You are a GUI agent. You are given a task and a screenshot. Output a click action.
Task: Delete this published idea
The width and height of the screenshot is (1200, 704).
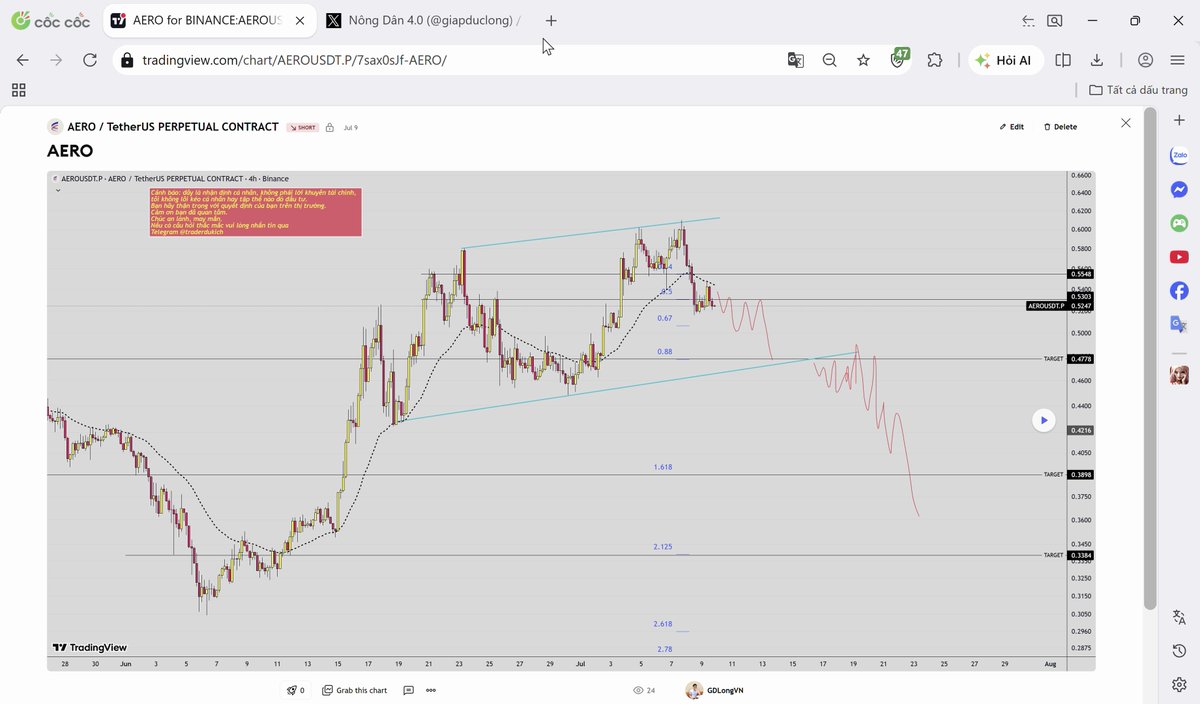(1060, 127)
